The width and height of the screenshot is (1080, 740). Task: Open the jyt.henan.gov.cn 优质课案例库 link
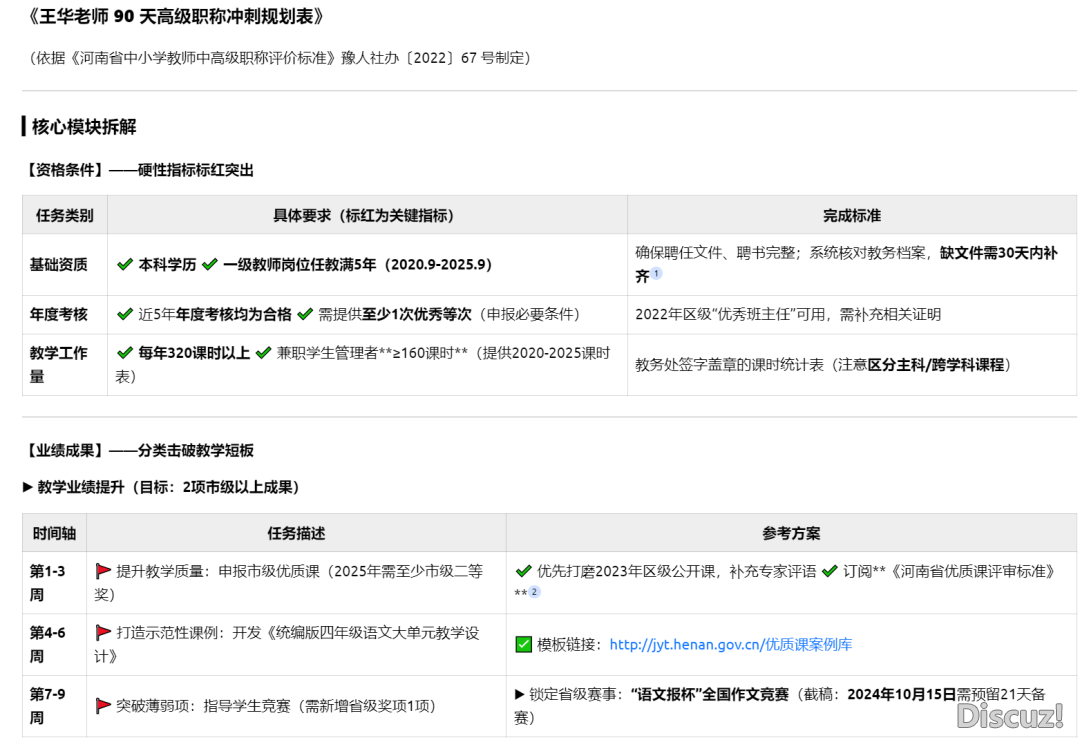(731, 645)
